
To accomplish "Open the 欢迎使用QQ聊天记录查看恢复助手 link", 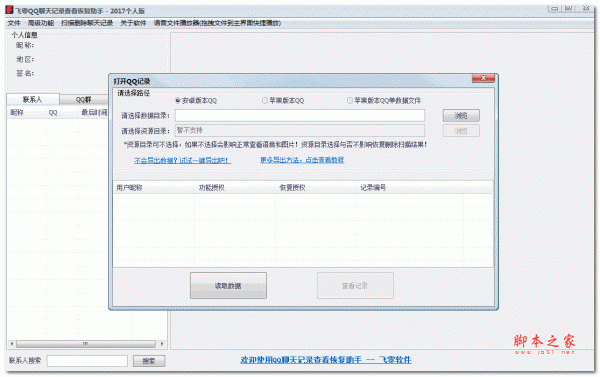I will [326, 360].
